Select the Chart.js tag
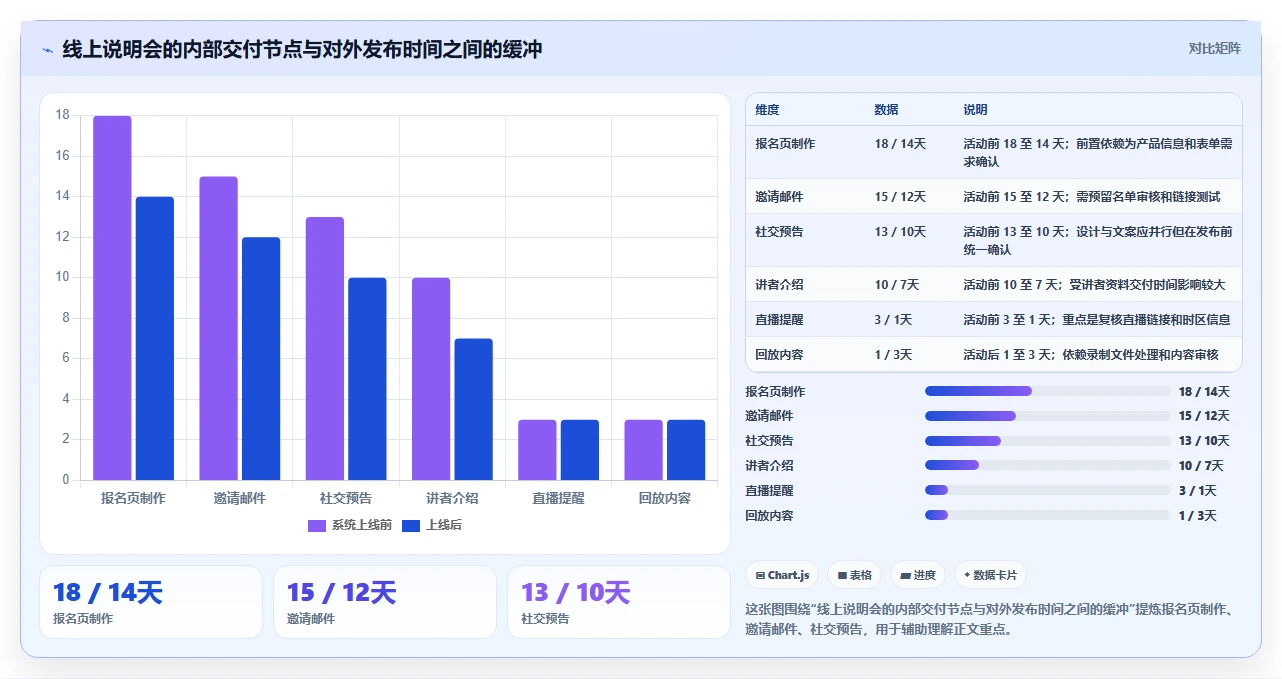Screen dimensions: 1282x679 tap(782, 575)
